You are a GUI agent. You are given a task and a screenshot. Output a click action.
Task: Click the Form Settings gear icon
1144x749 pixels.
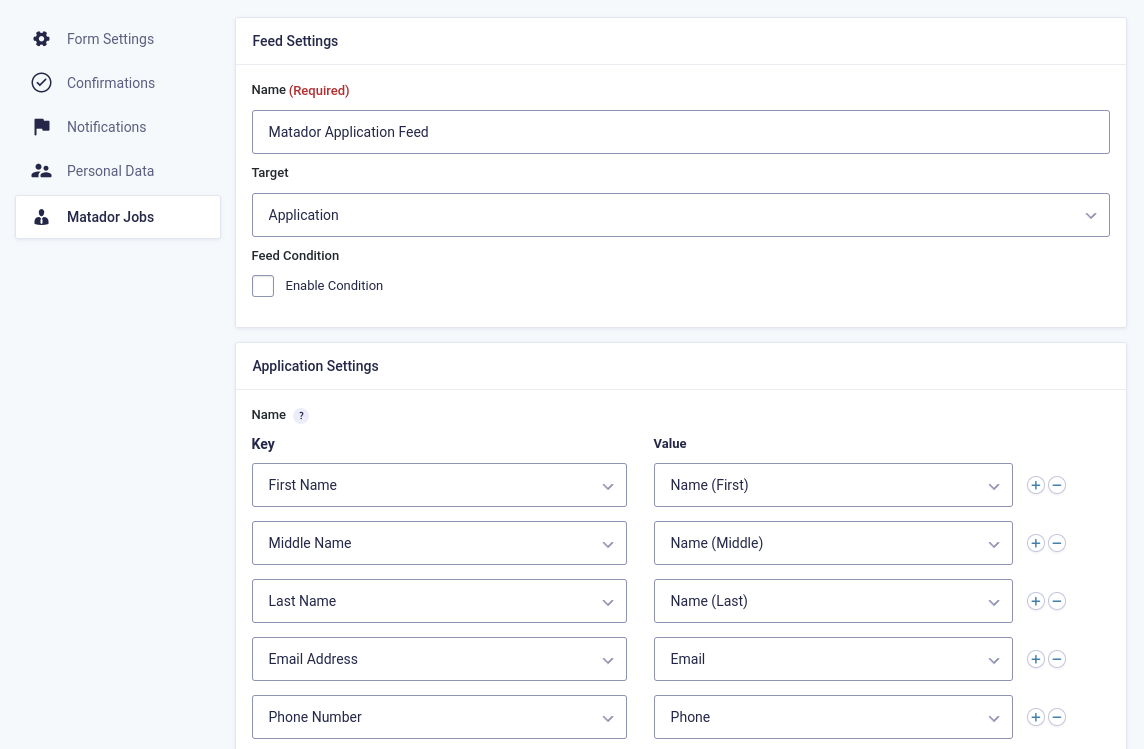(x=42, y=39)
